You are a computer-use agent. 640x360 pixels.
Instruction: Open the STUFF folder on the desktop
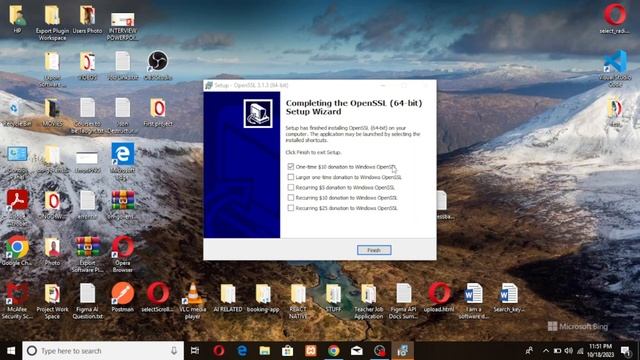[333, 298]
